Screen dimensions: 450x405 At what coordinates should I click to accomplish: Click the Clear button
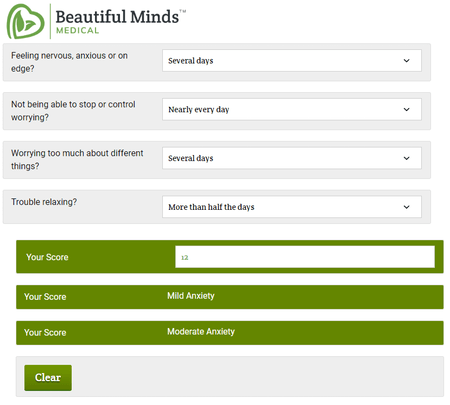[48, 377]
